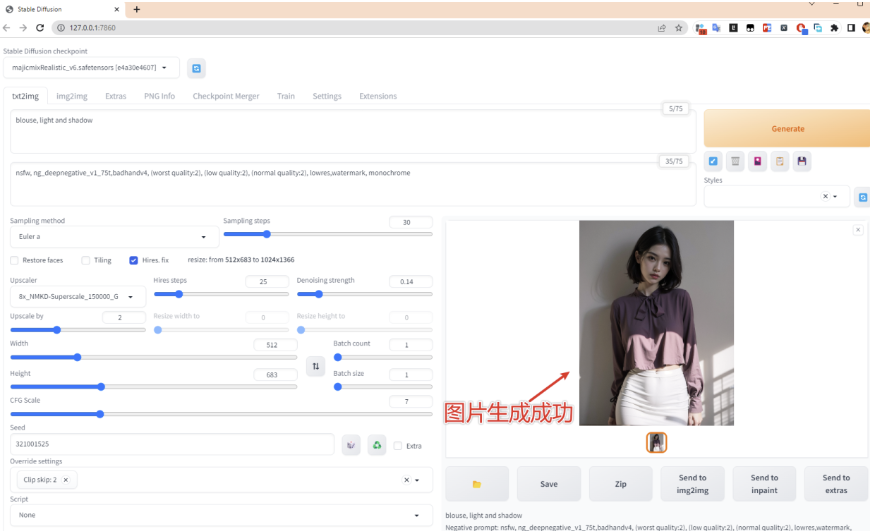The width and height of the screenshot is (870, 531).
Task: Remove the Clip skip: 2 override tag
Action: (65, 480)
